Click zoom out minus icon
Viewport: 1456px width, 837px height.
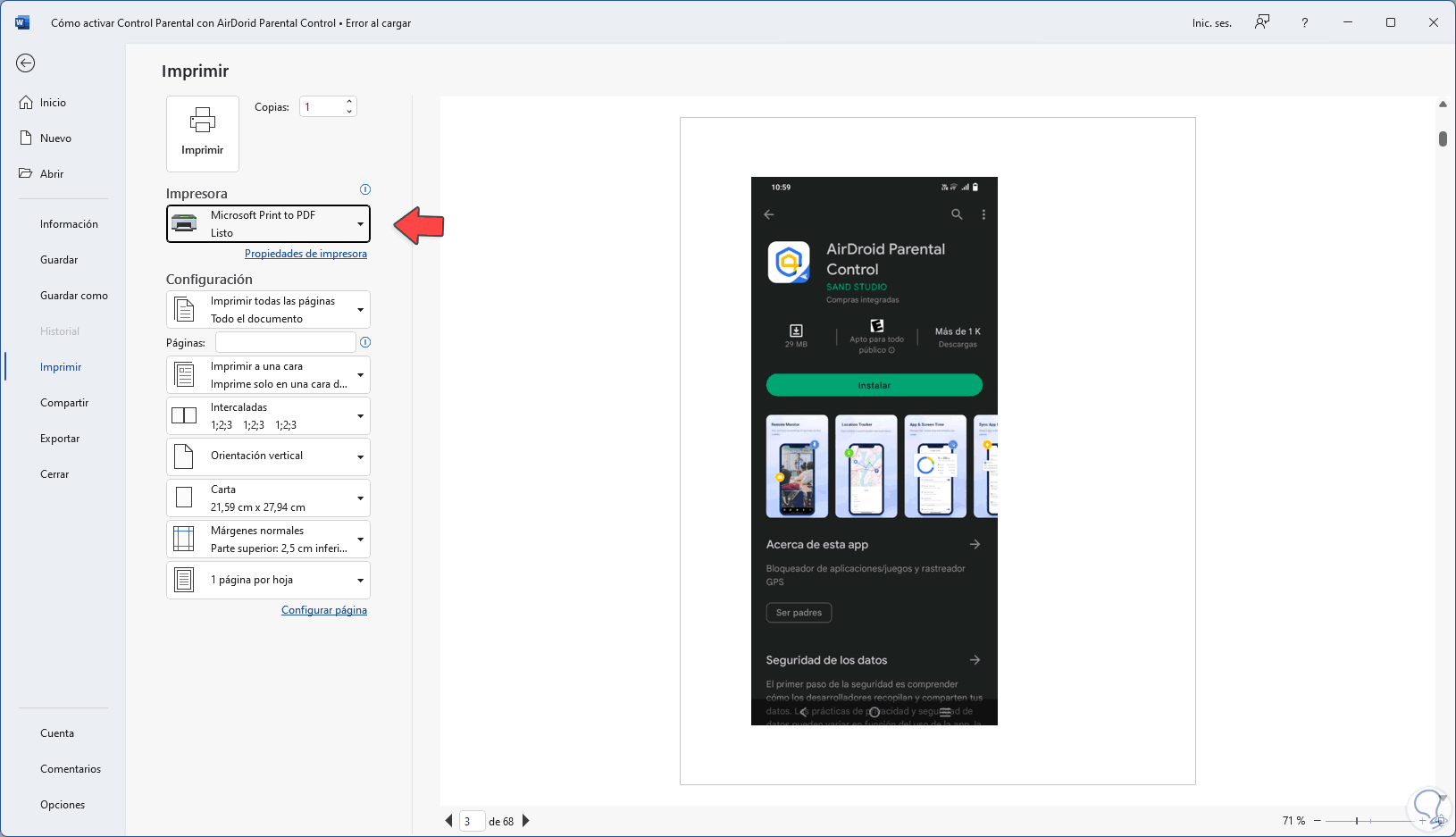click(1317, 821)
